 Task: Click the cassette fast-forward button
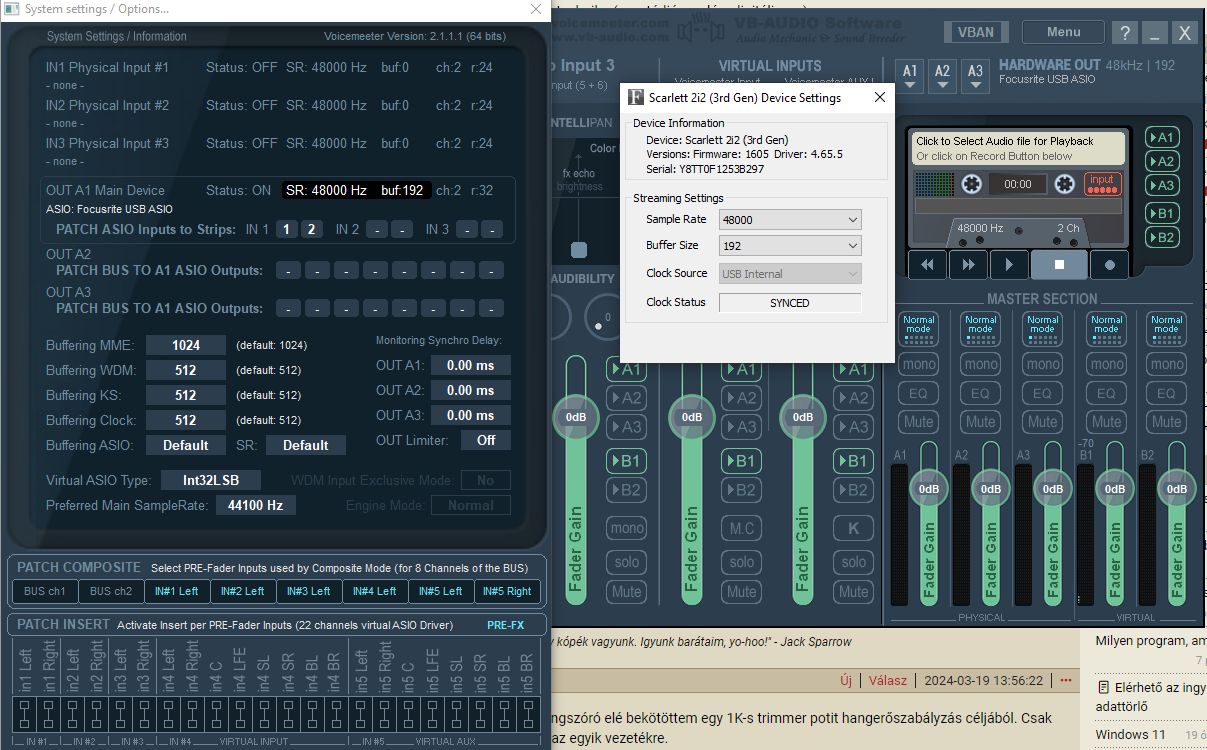click(968, 264)
